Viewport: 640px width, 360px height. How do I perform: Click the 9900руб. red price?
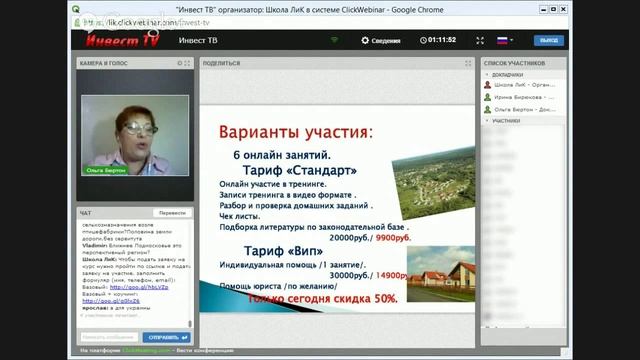pos(393,238)
